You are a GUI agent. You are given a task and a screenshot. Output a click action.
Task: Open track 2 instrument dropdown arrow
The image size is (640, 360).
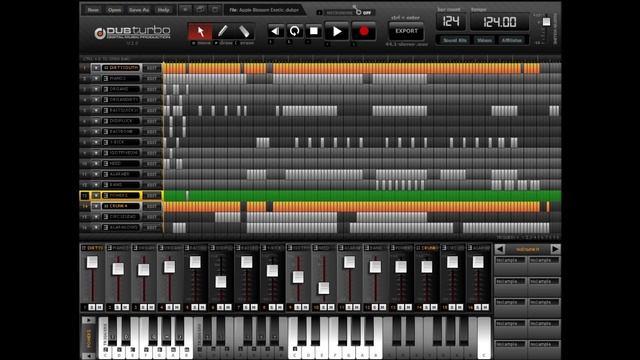[x=96, y=78]
